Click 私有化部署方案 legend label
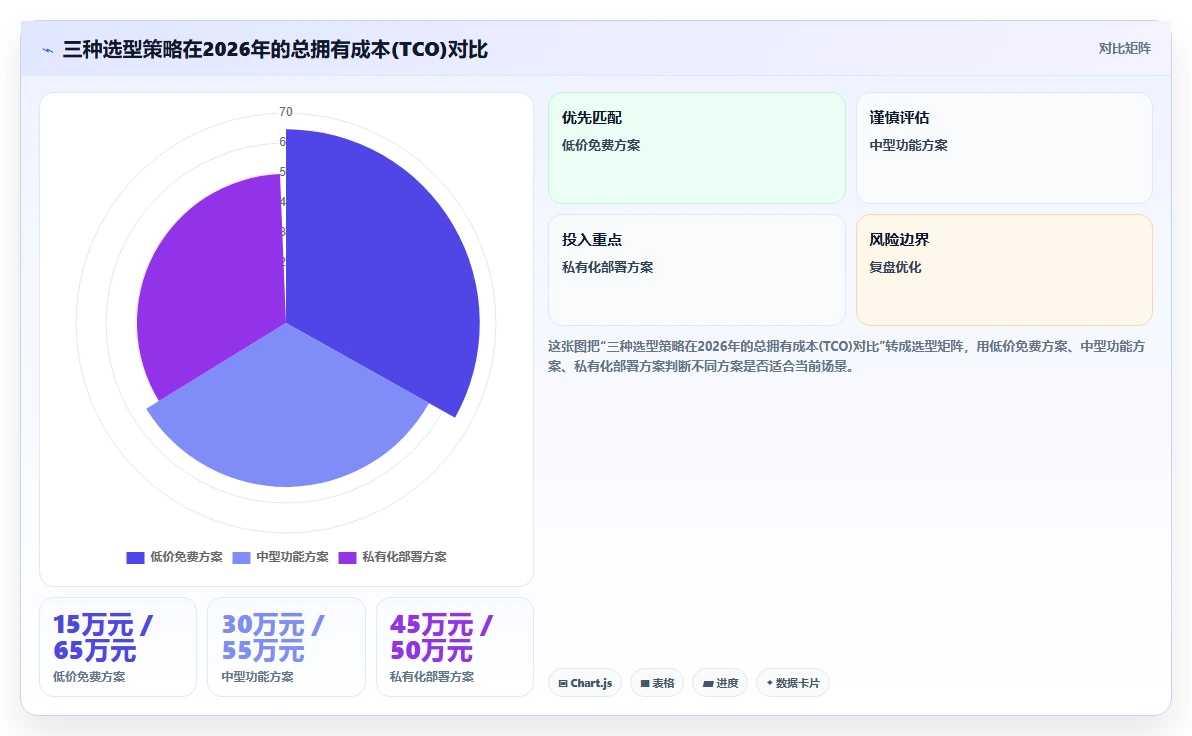Image resolution: width=1192 pixels, height=736 pixels. (x=404, y=557)
